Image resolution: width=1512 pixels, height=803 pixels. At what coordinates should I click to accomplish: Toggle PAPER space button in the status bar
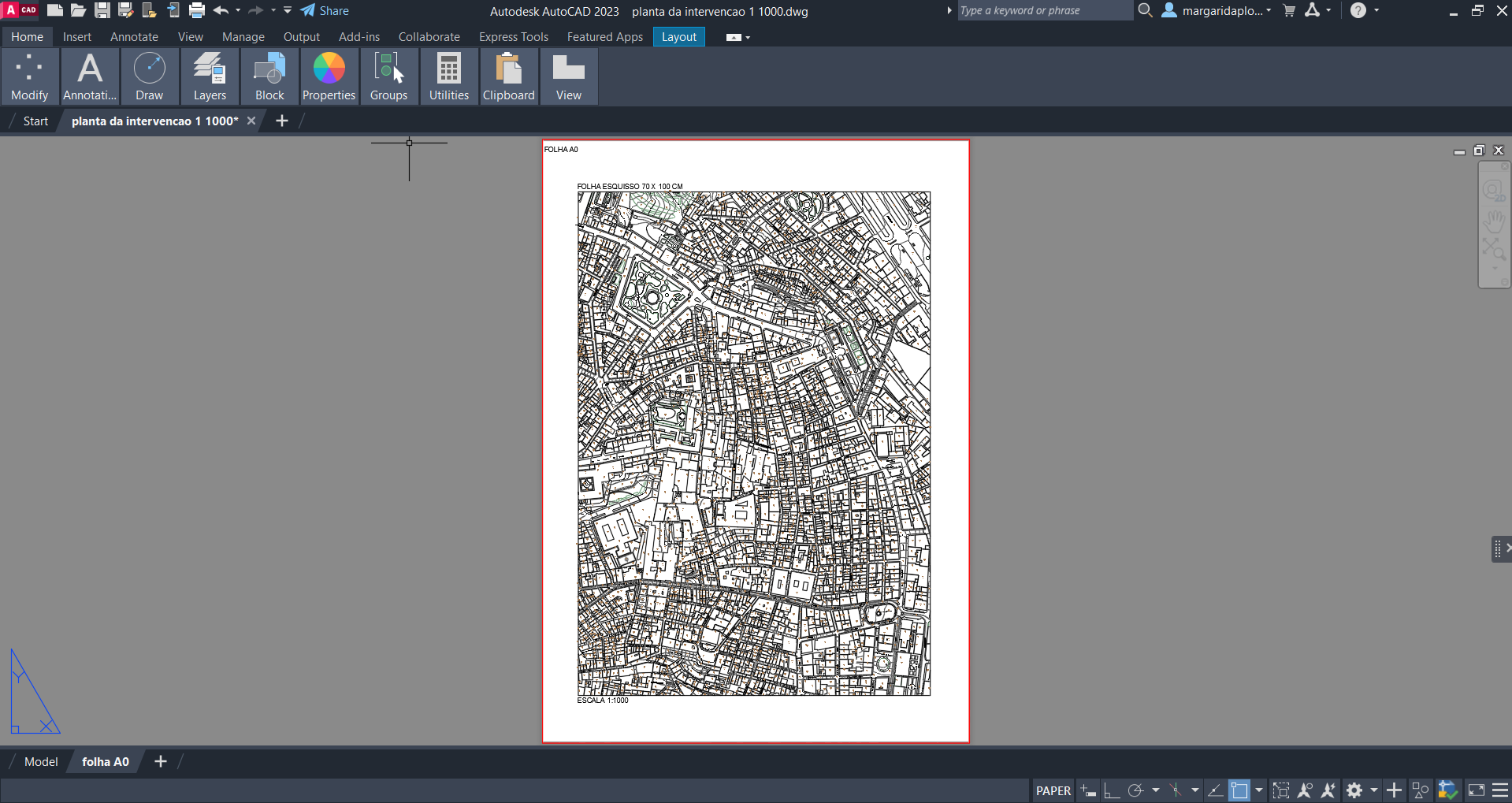coord(1053,790)
